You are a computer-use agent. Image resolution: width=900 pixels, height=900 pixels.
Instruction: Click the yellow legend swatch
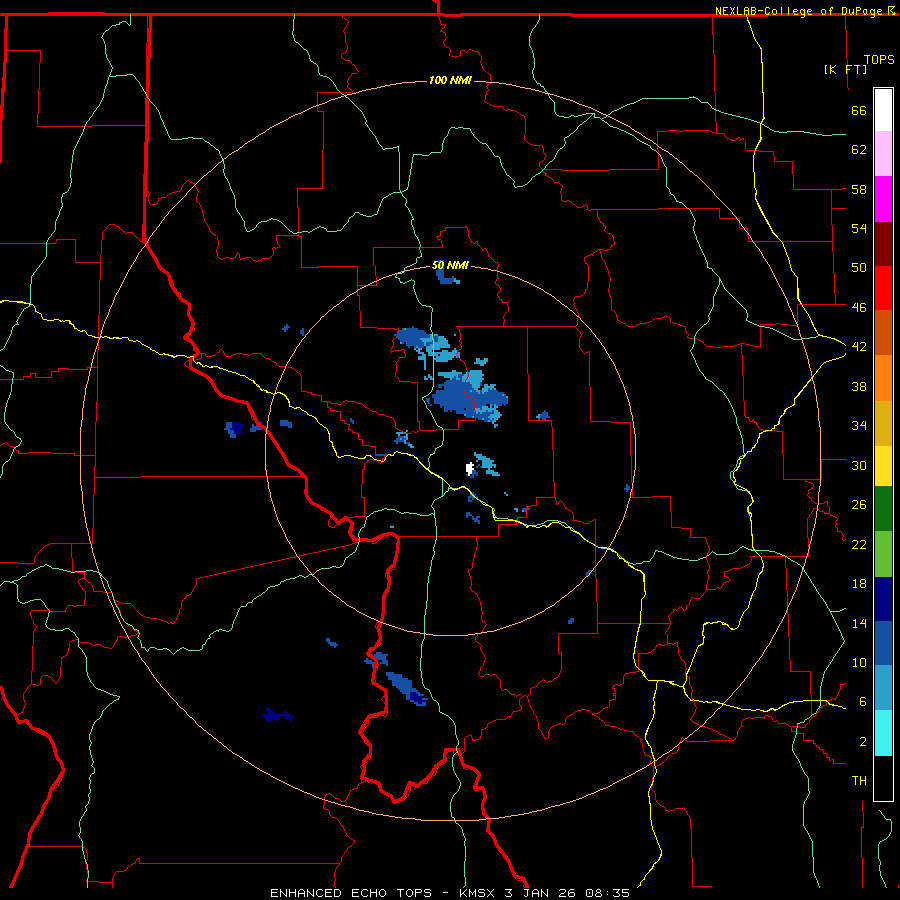click(x=883, y=466)
